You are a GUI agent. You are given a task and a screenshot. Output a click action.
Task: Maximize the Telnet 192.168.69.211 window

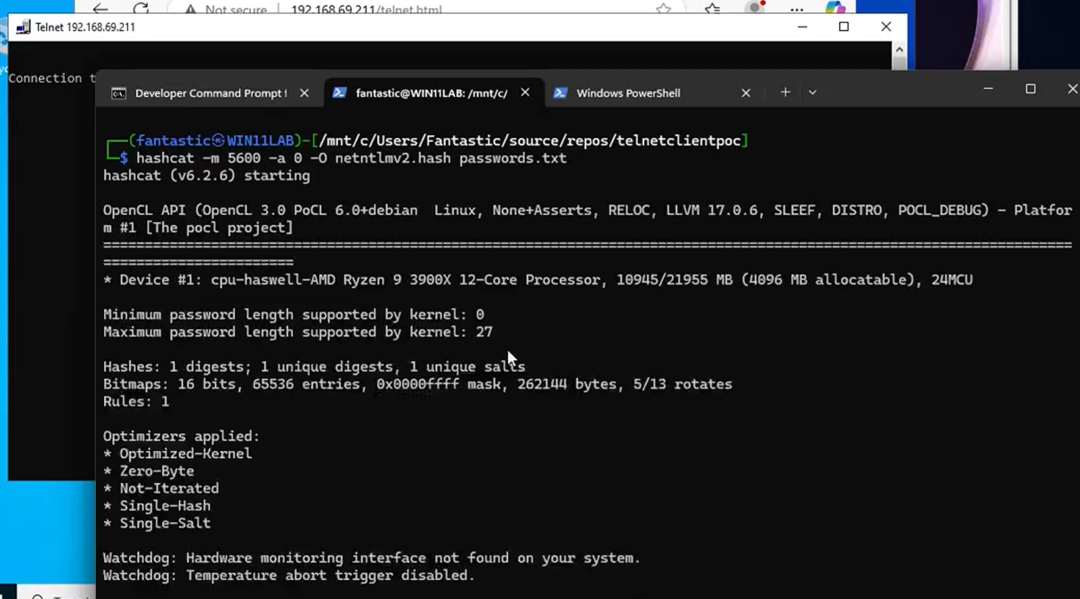(844, 27)
